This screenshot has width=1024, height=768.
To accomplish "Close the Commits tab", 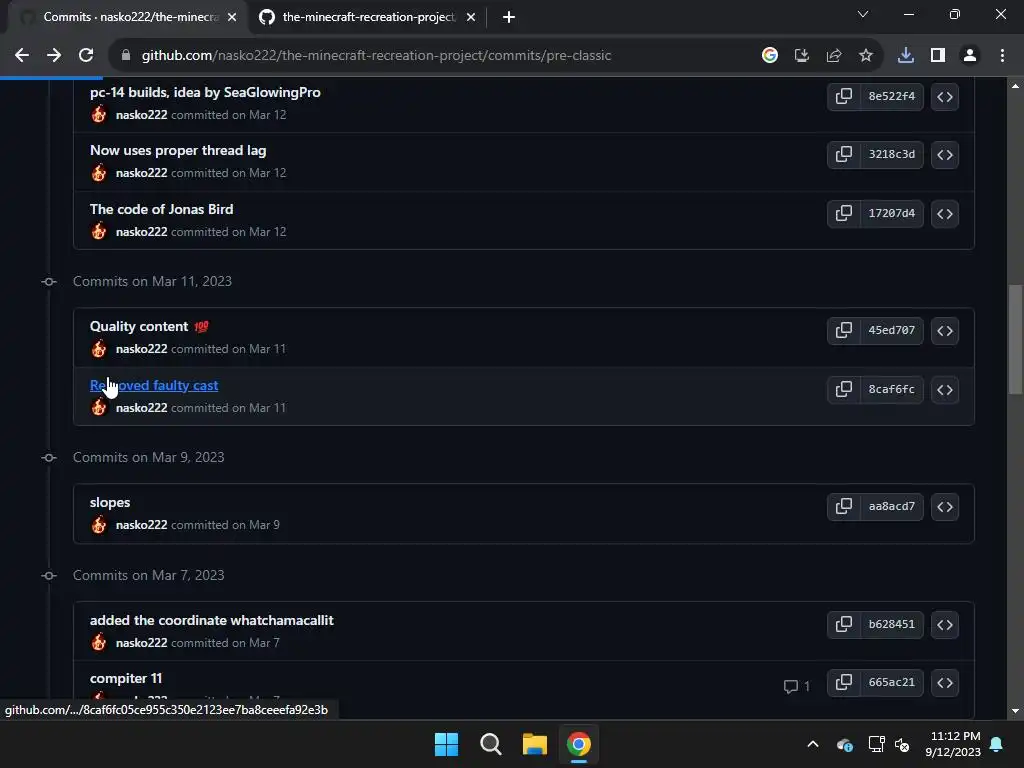I will [x=232, y=17].
